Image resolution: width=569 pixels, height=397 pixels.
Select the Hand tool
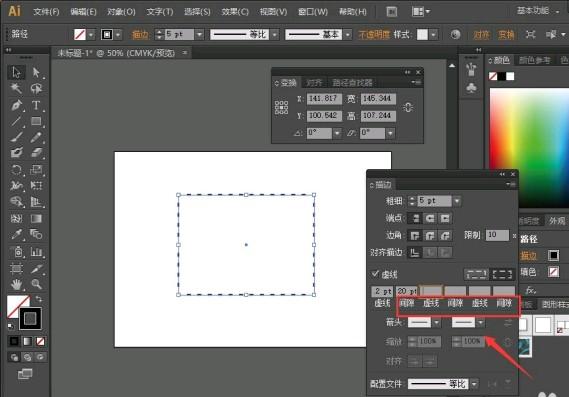click(x=16, y=284)
